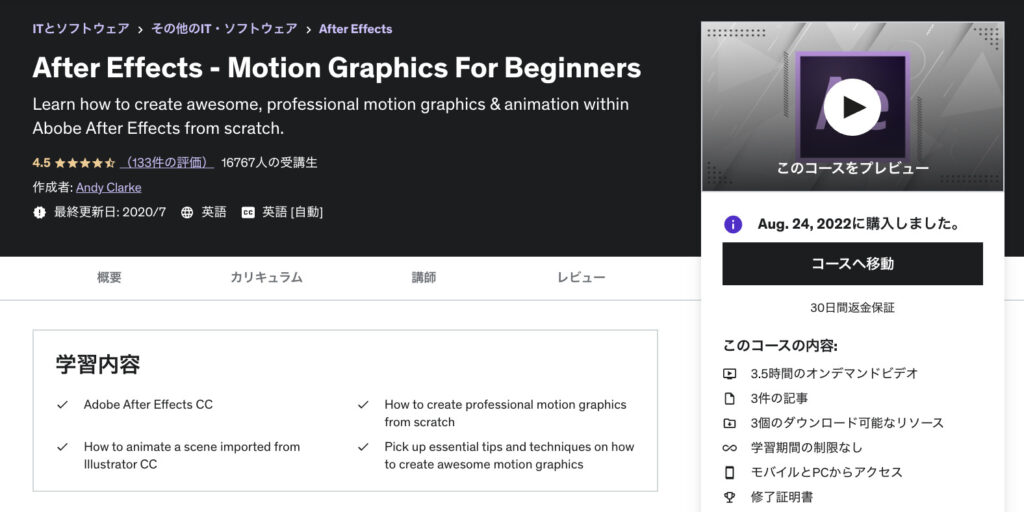Switch to the レビュー tab
This screenshot has width=1024, height=512.
coord(581,278)
